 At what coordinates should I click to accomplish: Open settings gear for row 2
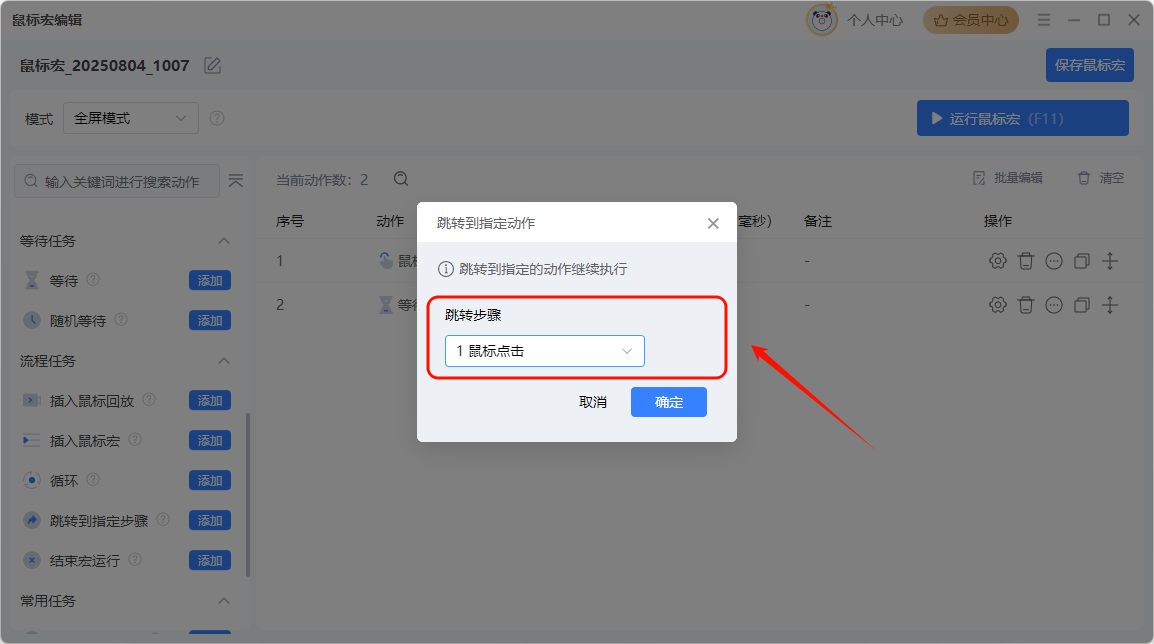pyautogui.click(x=997, y=305)
